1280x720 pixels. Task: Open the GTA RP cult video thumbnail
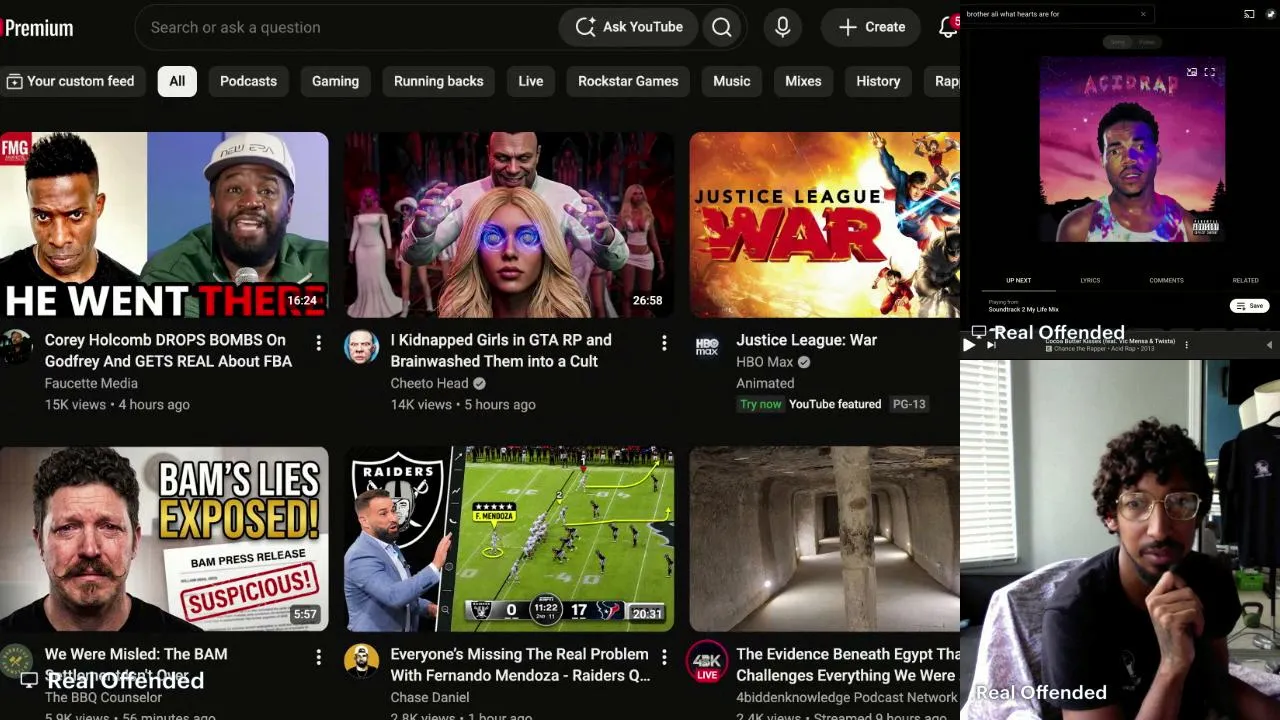click(x=509, y=225)
